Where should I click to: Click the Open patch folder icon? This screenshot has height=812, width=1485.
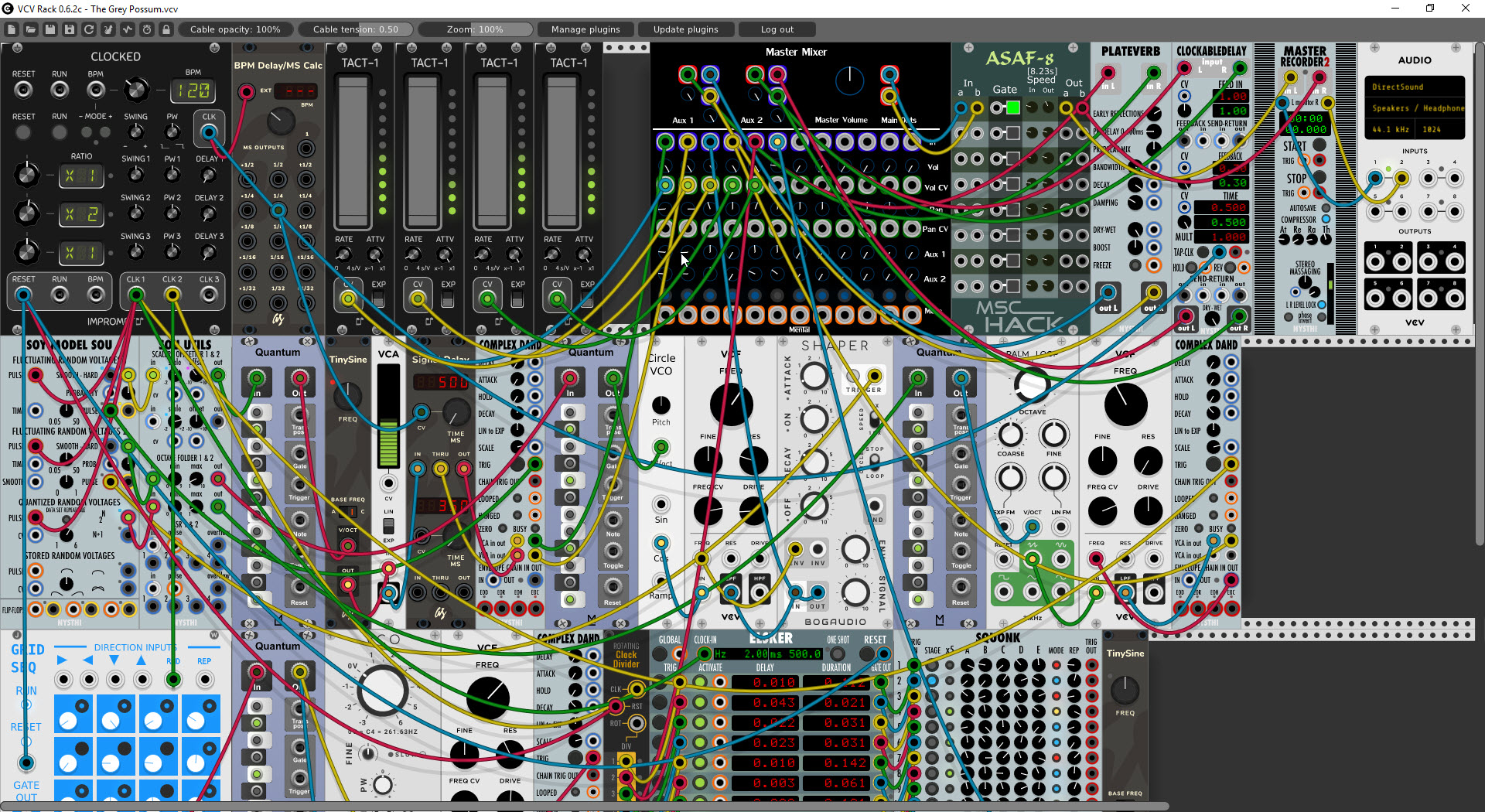[x=31, y=29]
